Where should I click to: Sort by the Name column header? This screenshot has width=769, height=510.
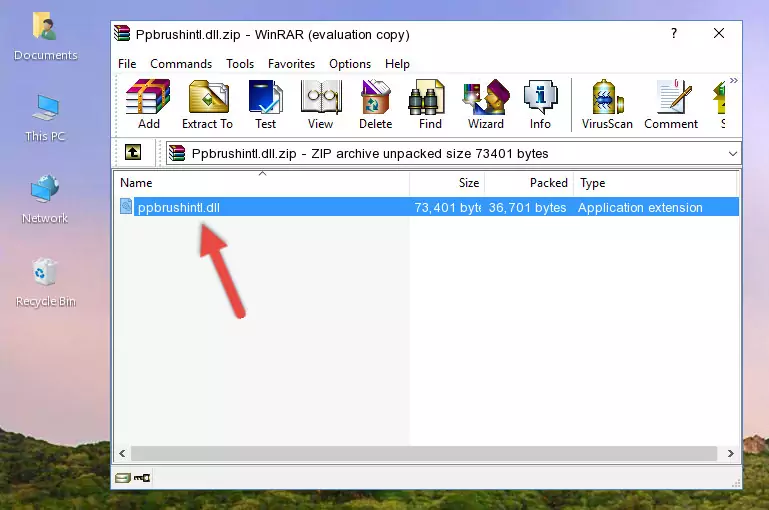262,183
